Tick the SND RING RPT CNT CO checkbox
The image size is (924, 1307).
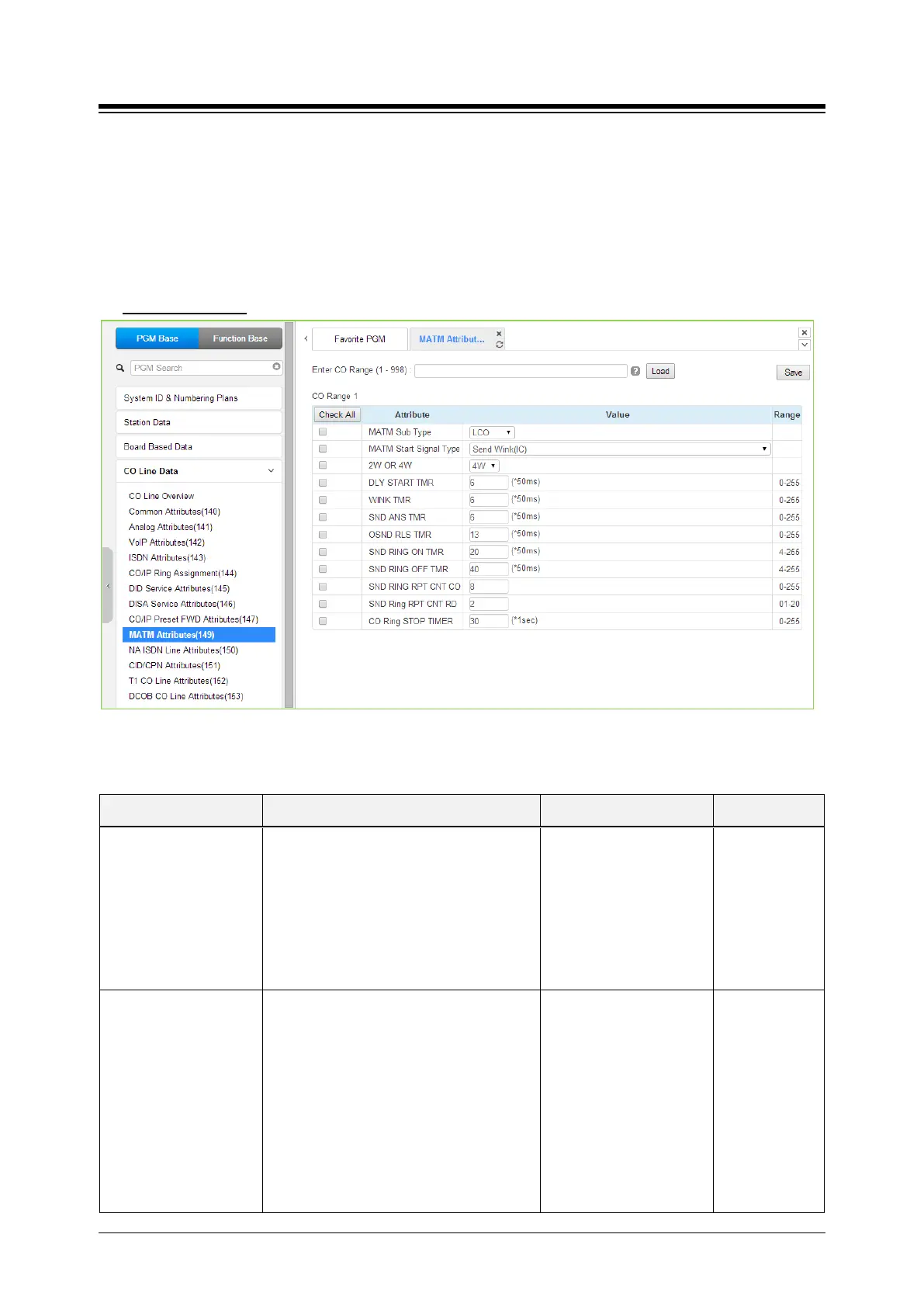pos(323,587)
